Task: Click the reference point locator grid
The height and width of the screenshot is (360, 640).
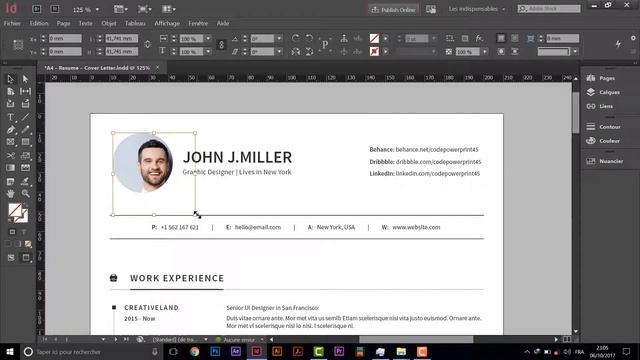Action: [x=18, y=44]
